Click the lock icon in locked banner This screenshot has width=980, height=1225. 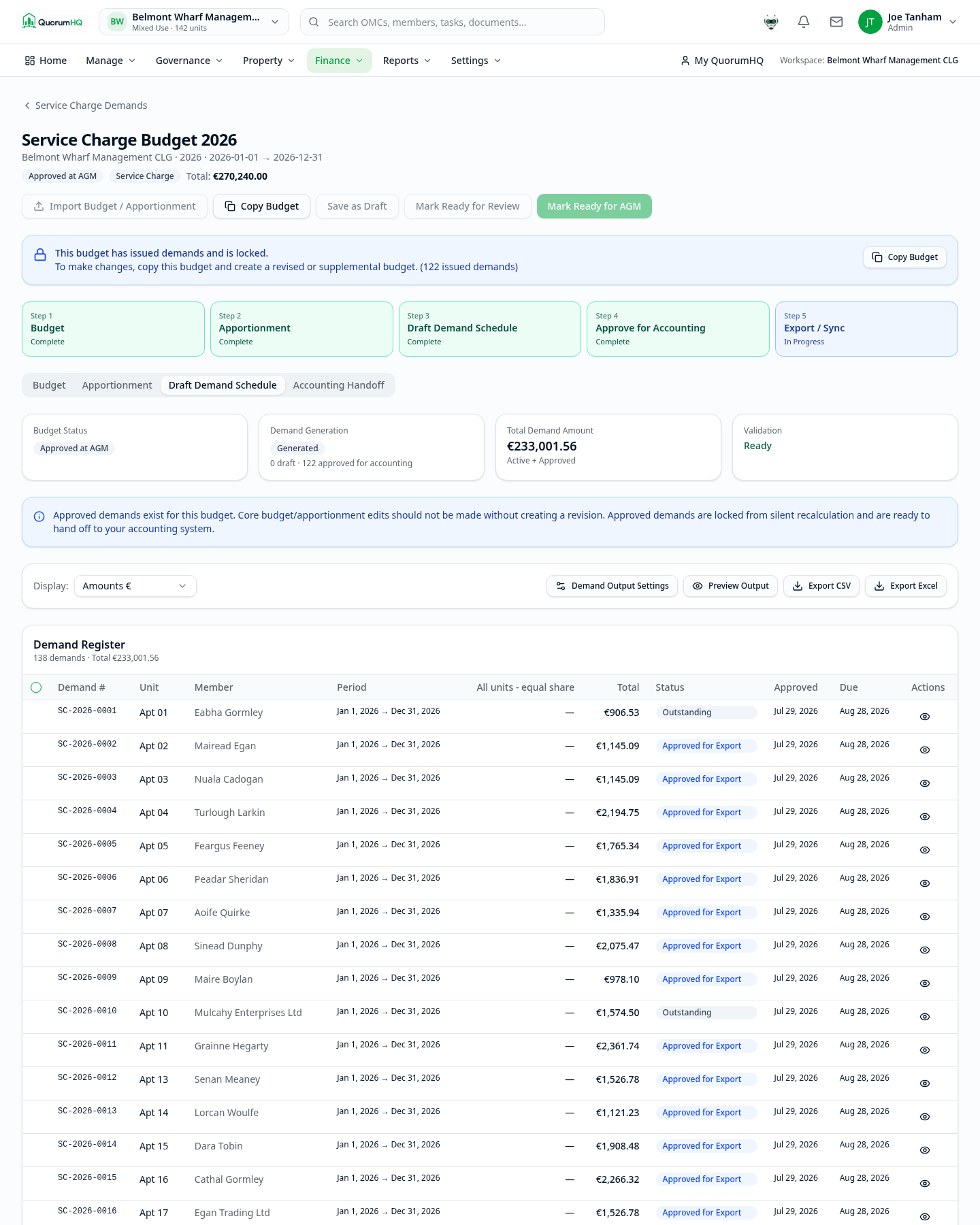click(x=40, y=255)
